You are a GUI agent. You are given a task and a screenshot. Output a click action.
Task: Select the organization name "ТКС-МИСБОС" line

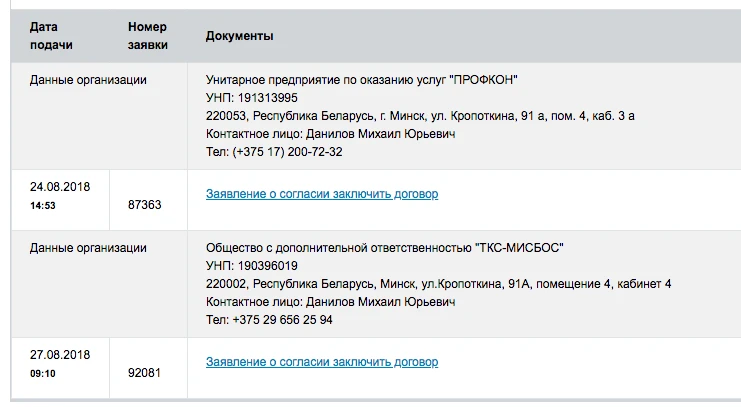pos(385,247)
